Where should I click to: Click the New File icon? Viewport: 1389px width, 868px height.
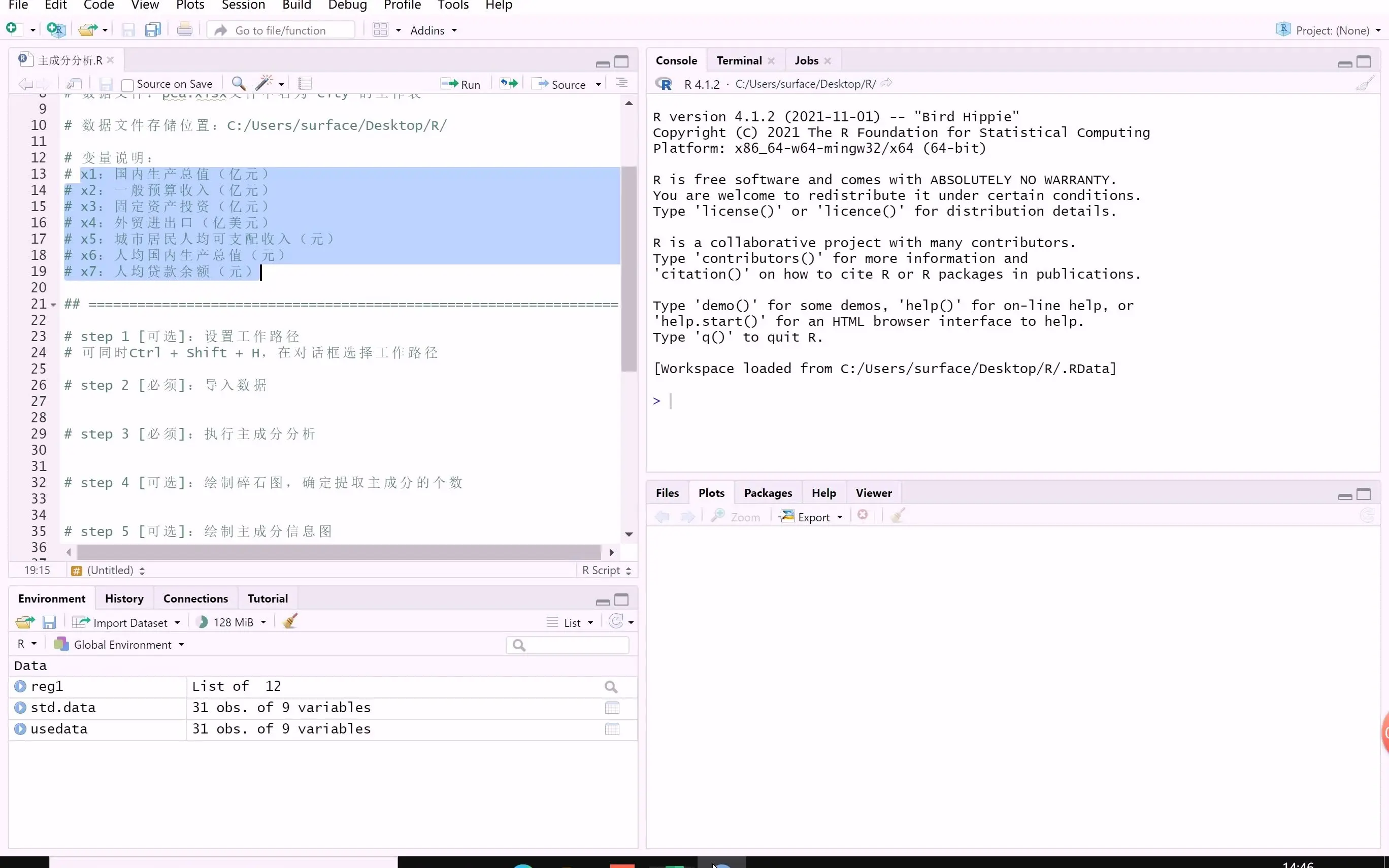13,29
